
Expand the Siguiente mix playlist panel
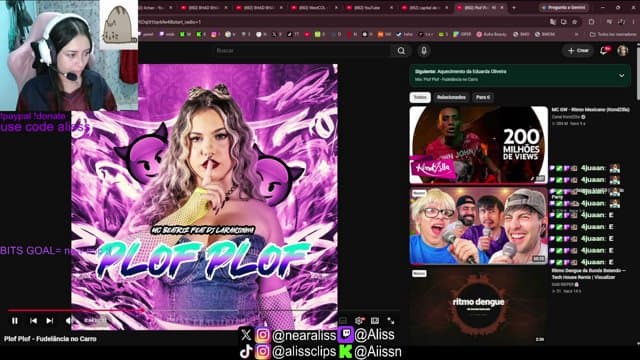coord(621,76)
